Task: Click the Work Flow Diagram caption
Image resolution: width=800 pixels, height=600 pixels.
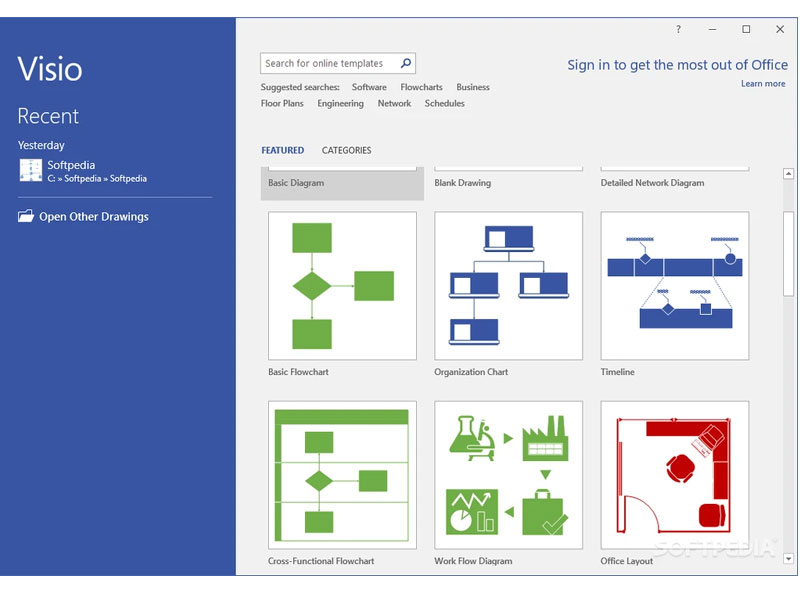Action: pyautogui.click(x=473, y=561)
